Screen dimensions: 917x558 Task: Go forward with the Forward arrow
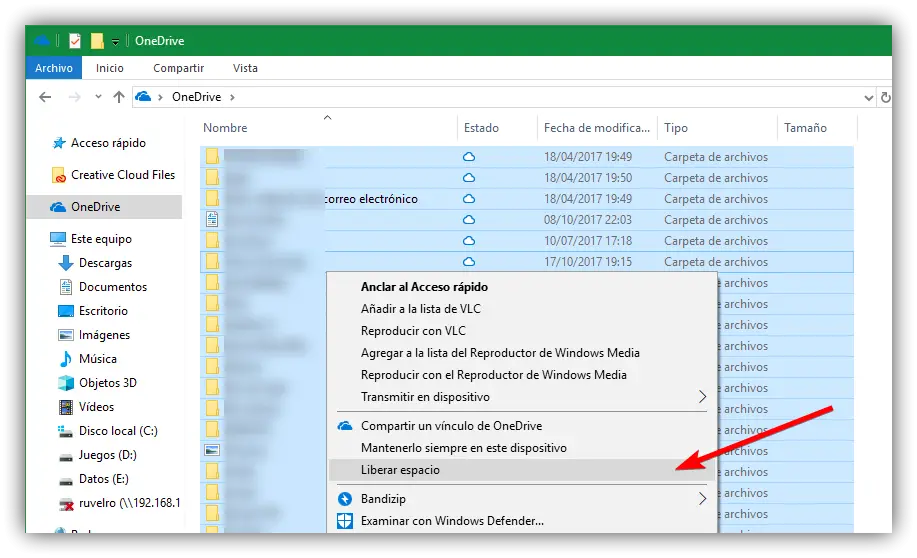(74, 97)
